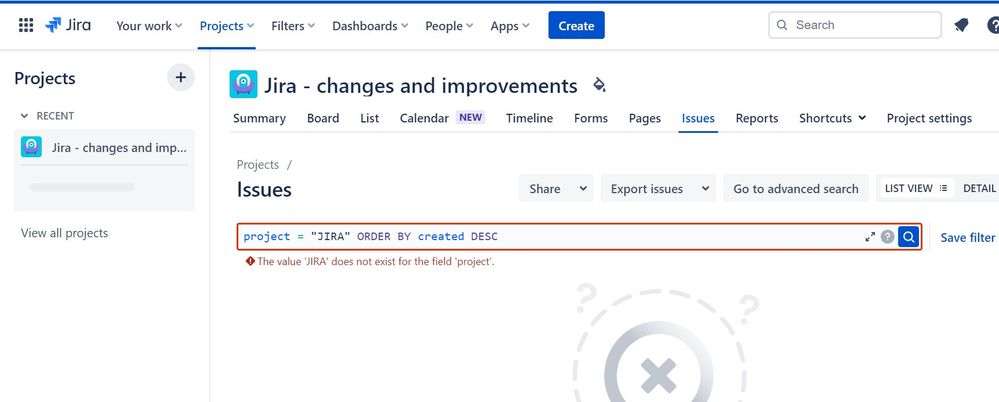Screen dimensions: 999x402
Task: Click the Create button
Action: 577,25
